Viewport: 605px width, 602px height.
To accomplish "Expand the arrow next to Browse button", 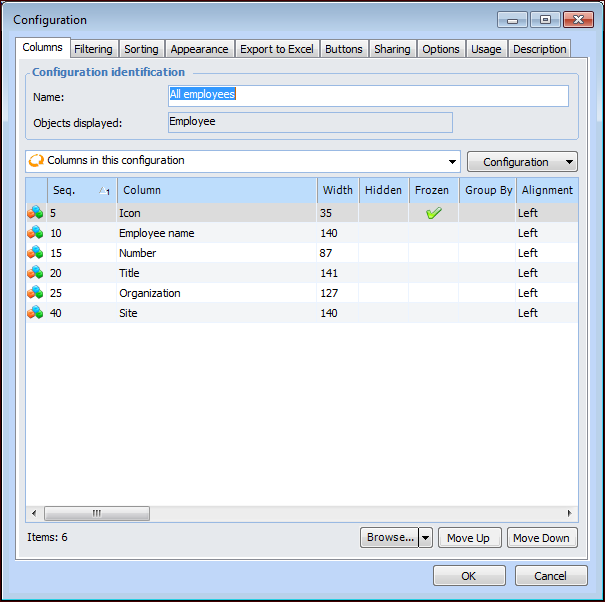I will click(x=425, y=538).
